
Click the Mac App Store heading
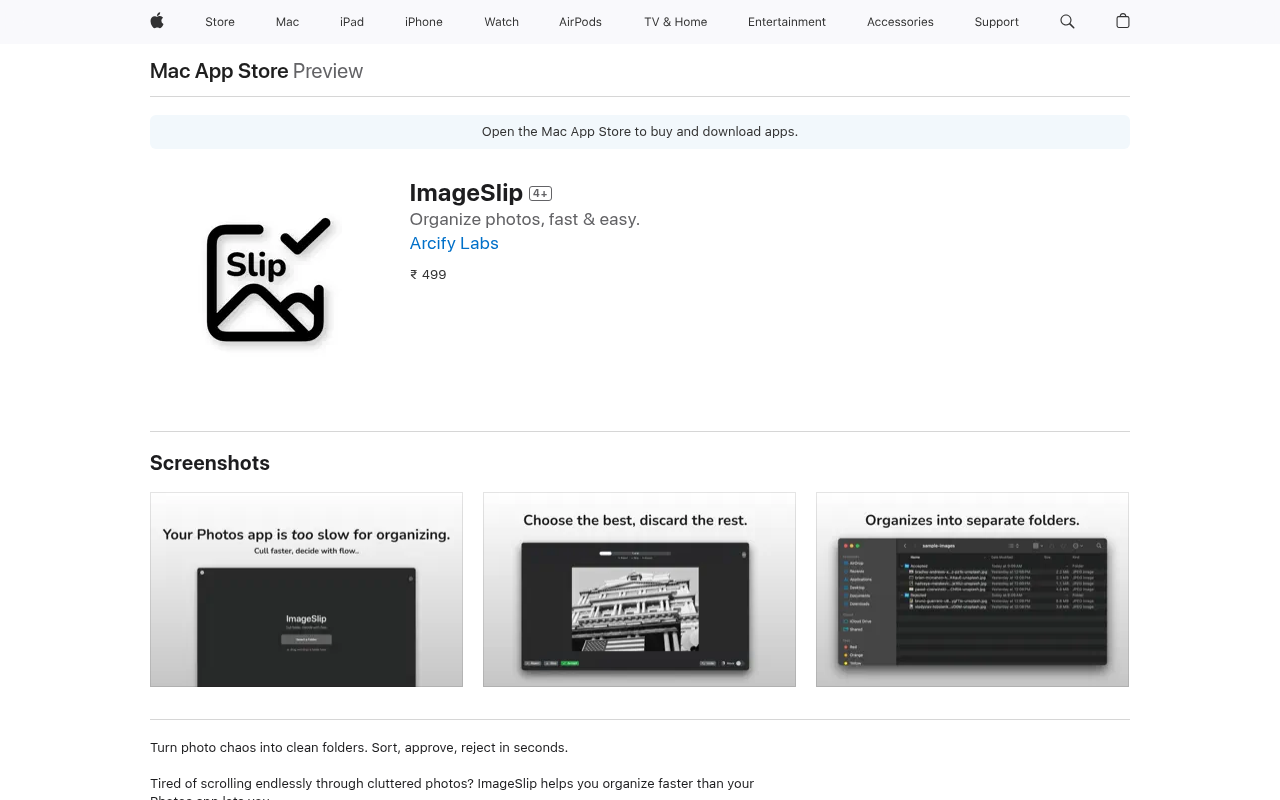pos(219,71)
